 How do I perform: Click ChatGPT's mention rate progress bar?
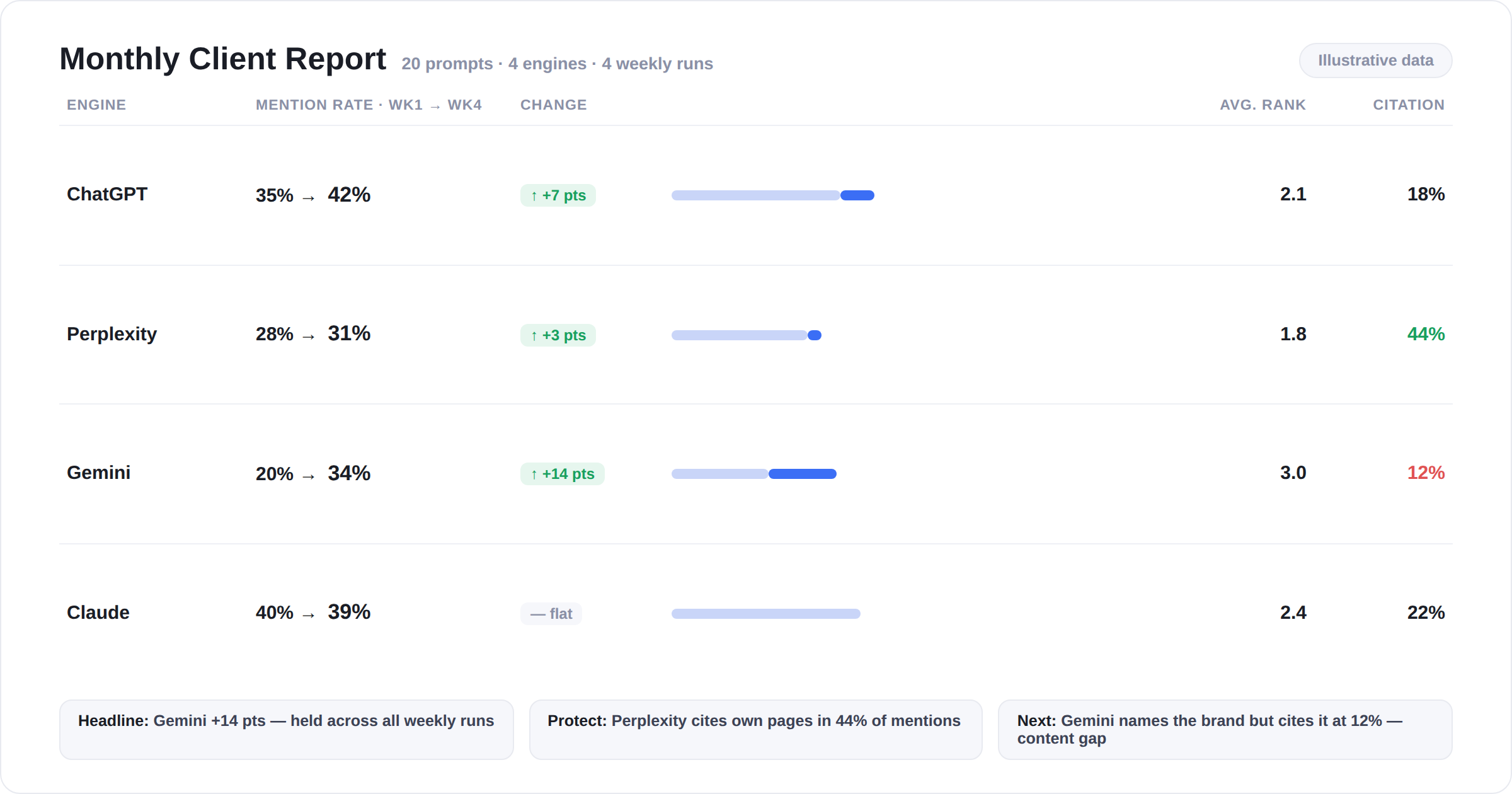[772, 195]
